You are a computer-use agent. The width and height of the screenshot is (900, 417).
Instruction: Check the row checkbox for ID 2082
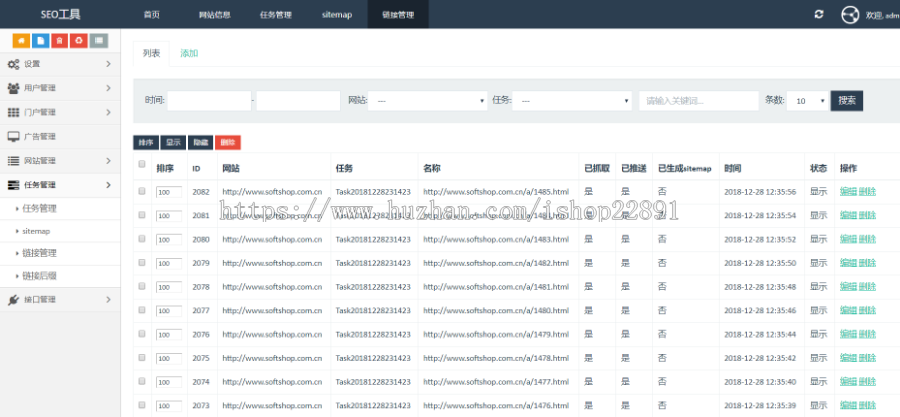142,191
